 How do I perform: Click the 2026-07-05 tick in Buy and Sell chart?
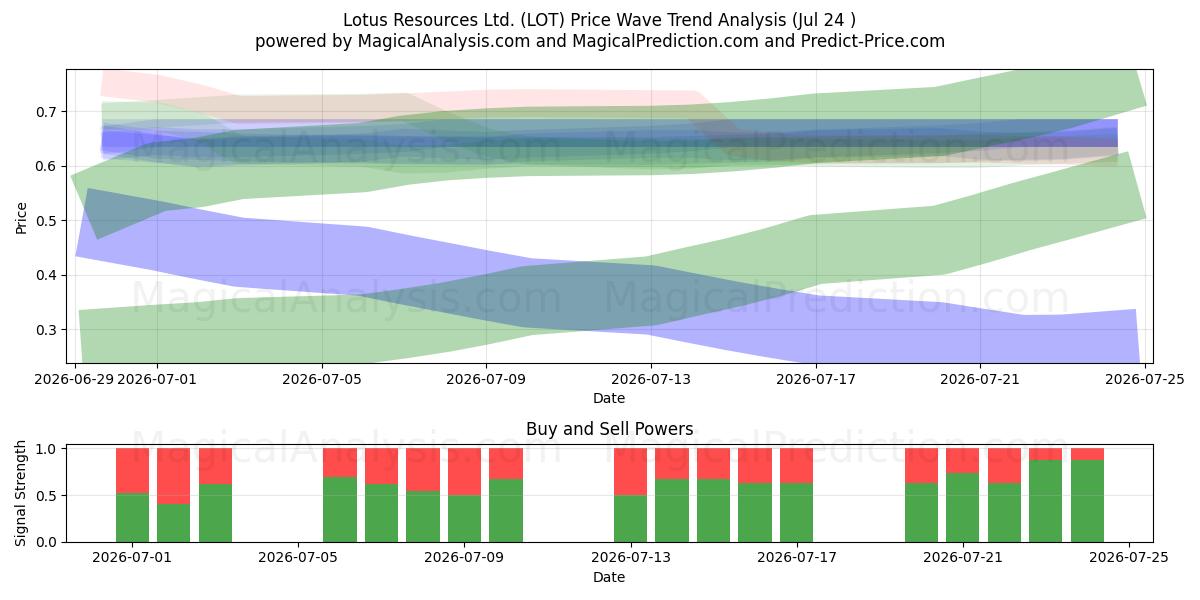pyautogui.click(x=299, y=558)
